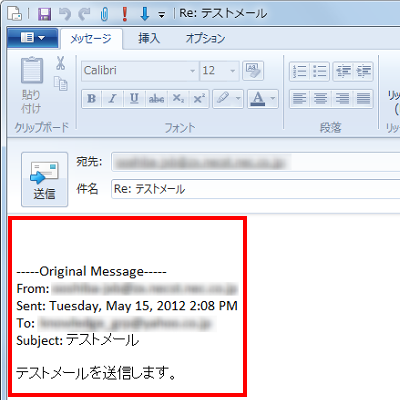400x400 pixels.
Task: Click the font color A swatch
Action: 258,99
